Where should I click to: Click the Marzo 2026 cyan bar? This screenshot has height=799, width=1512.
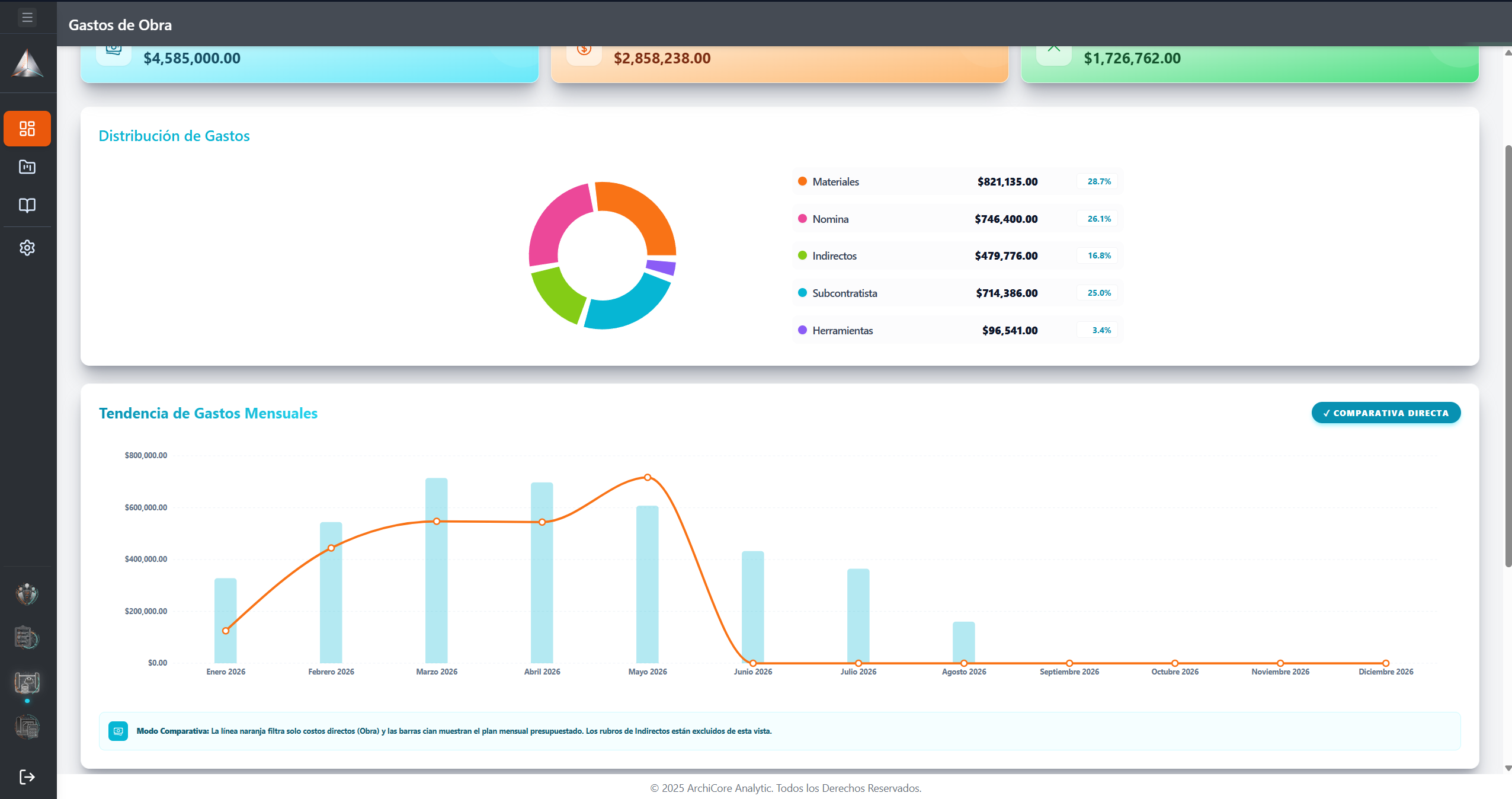click(x=437, y=570)
